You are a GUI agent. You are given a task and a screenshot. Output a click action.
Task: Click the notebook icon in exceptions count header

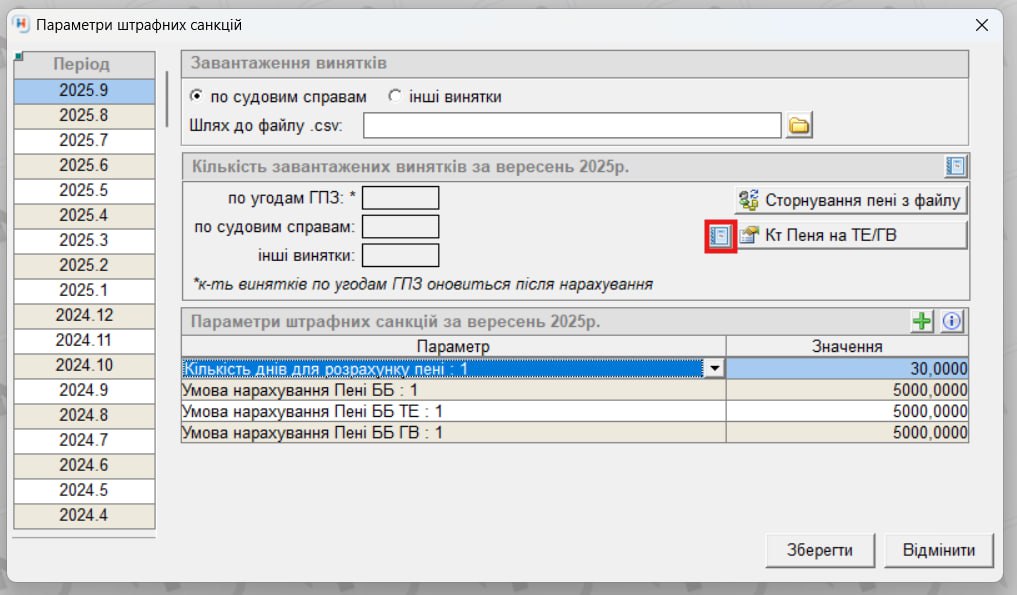pos(955,166)
